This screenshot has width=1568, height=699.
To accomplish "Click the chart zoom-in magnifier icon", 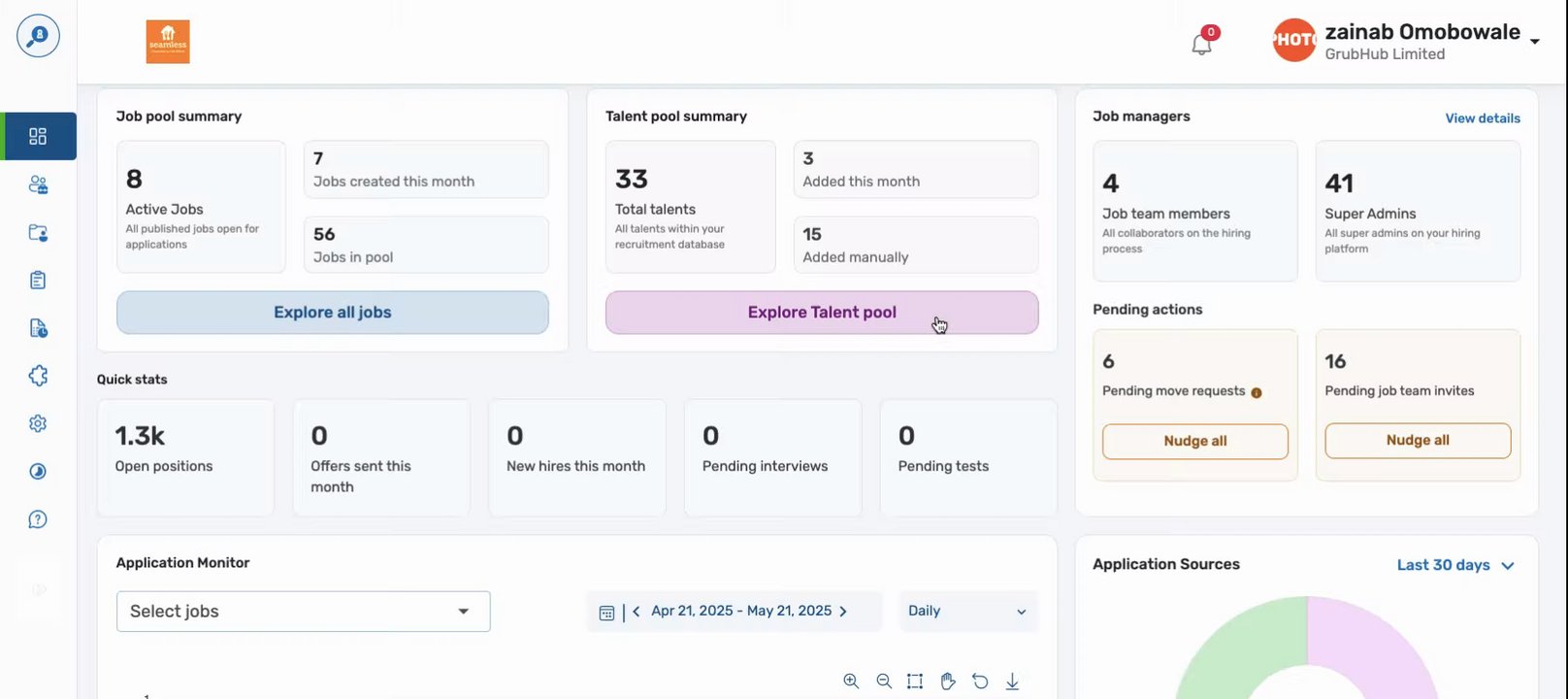I will tap(851, 682).
